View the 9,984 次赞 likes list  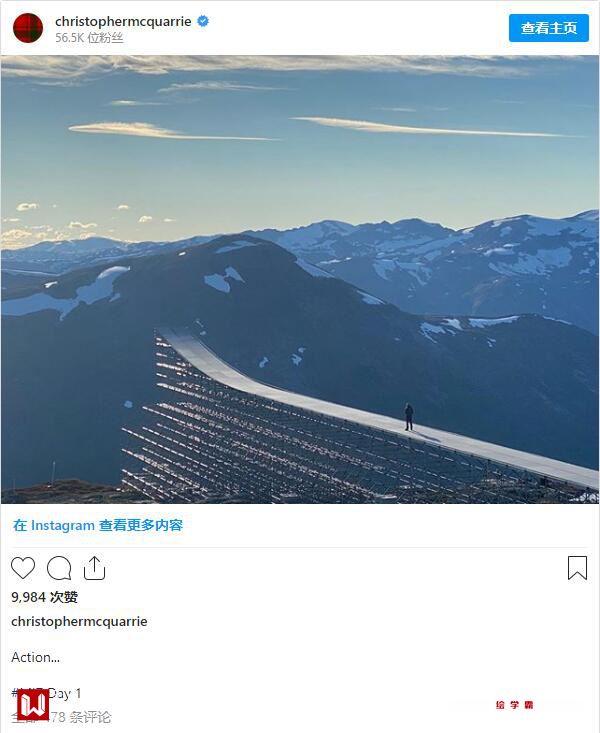pos(44,597)
